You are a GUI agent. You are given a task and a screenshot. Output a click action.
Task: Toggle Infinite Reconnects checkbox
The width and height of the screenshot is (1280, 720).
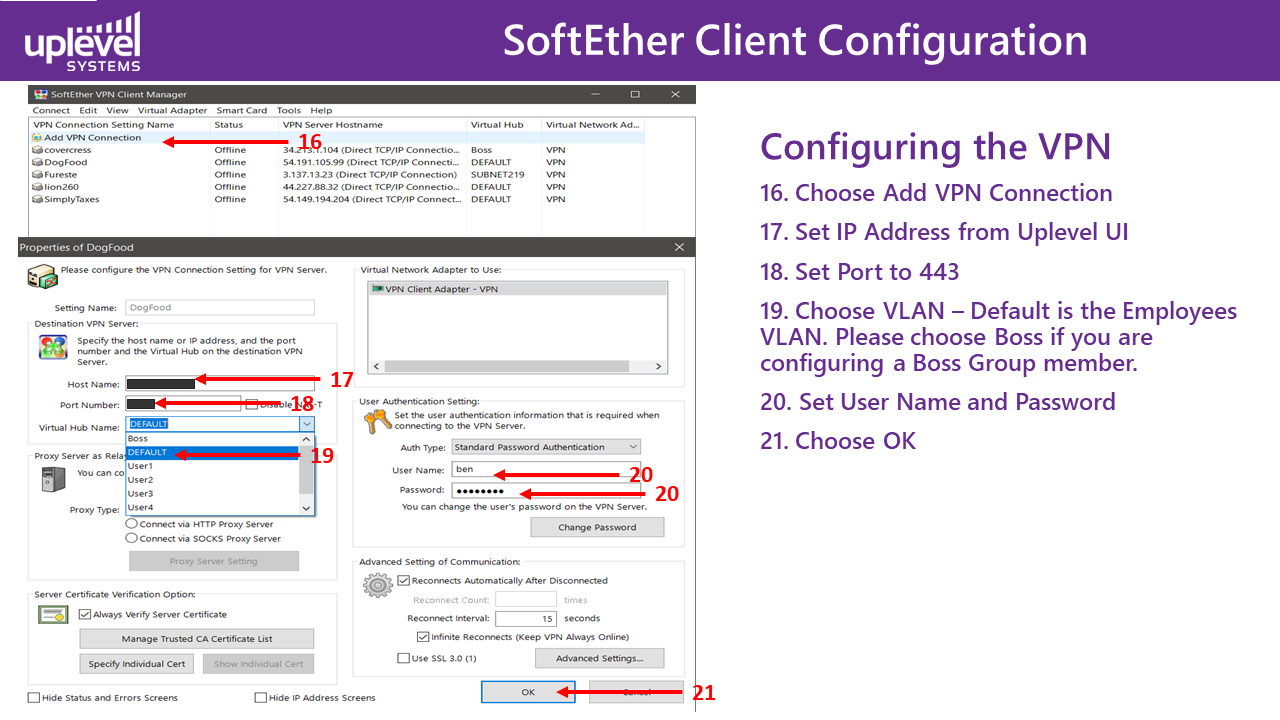(x=423, y=637)
